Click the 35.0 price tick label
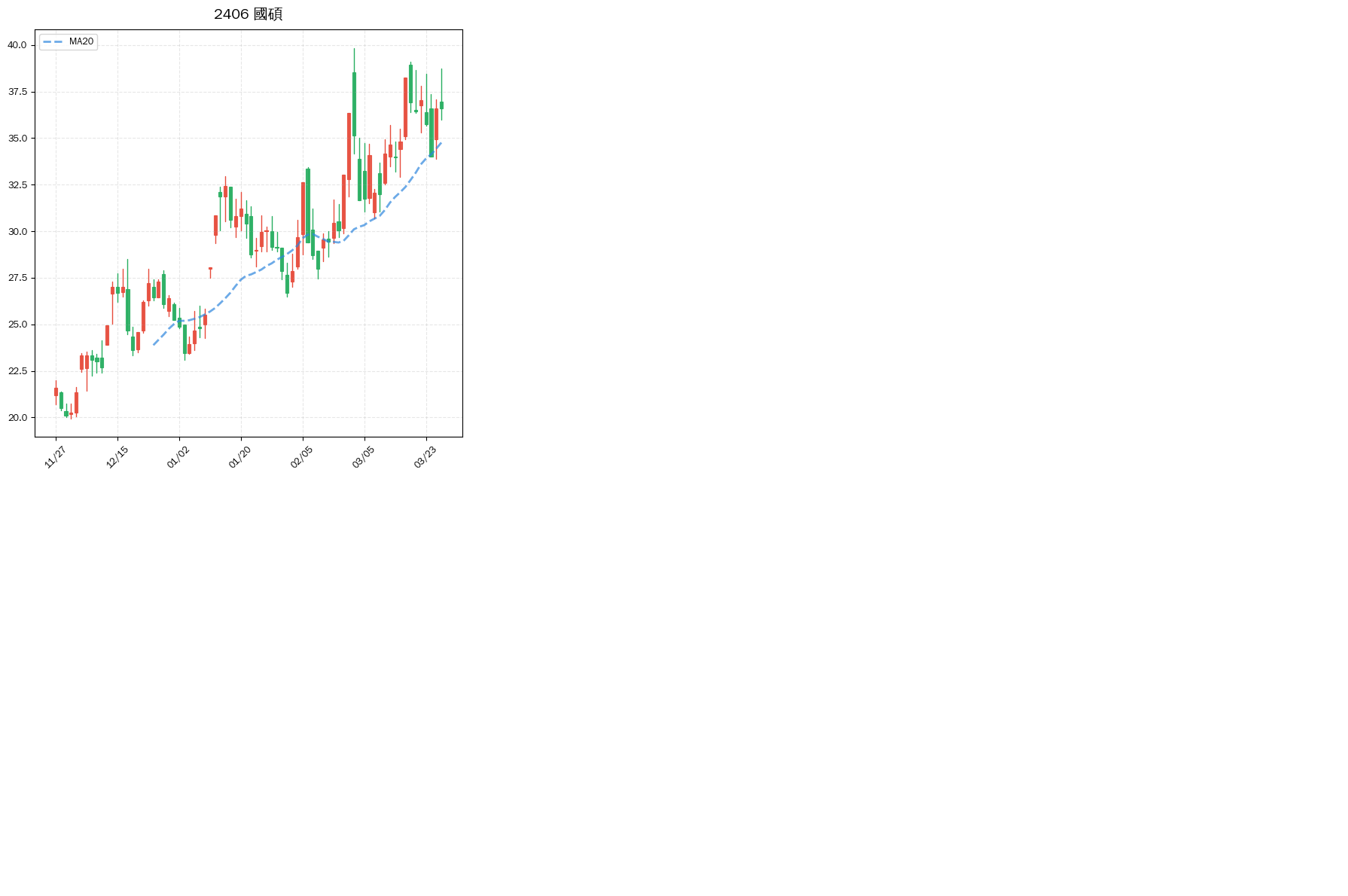 click(x=17, y=139)
